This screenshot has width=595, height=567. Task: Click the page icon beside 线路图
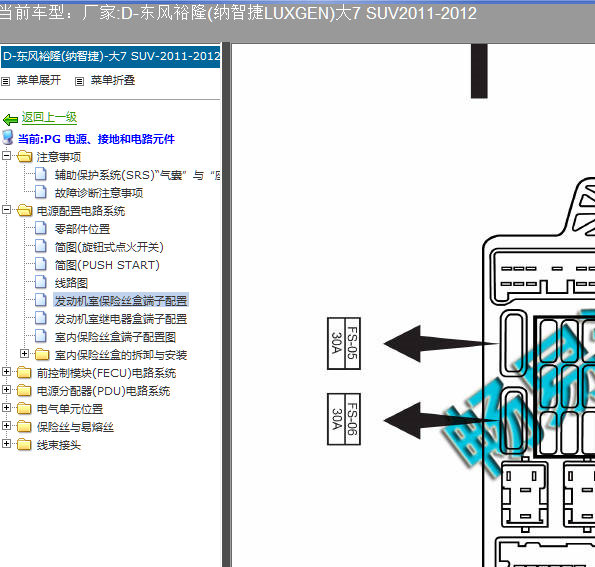click(x=41, y=282)
